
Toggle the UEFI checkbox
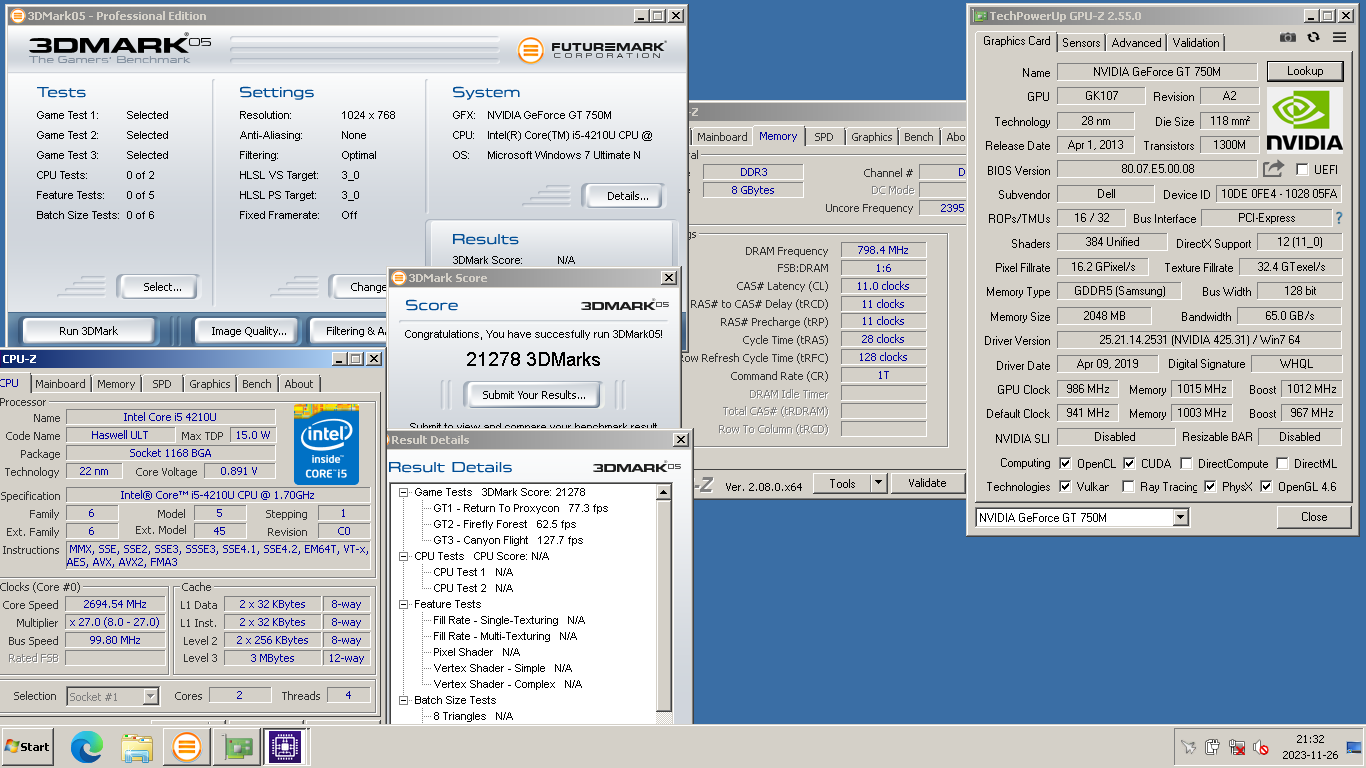tap(1302, 170)
